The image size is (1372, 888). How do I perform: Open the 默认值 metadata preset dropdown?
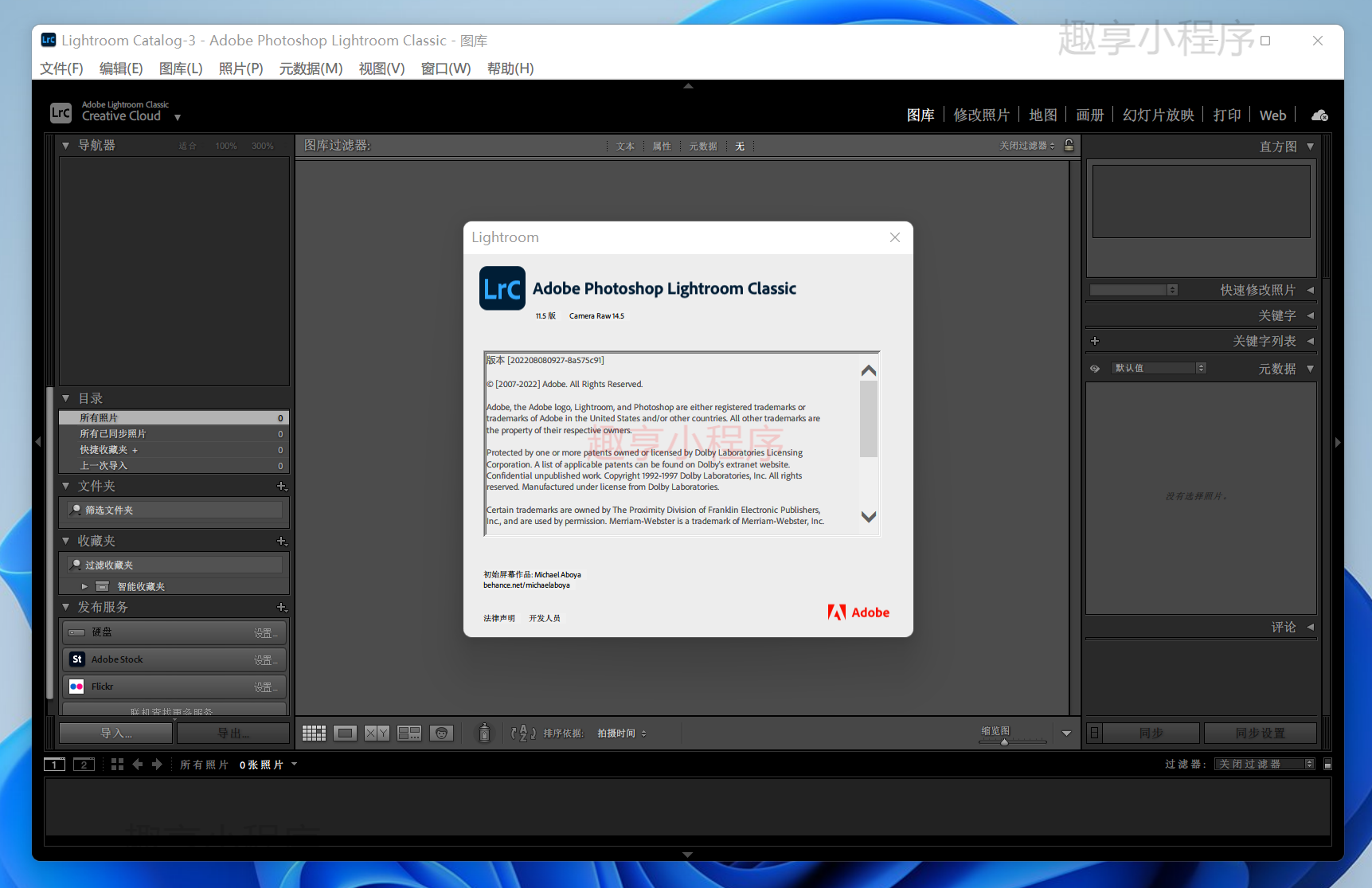point(1159,368)
